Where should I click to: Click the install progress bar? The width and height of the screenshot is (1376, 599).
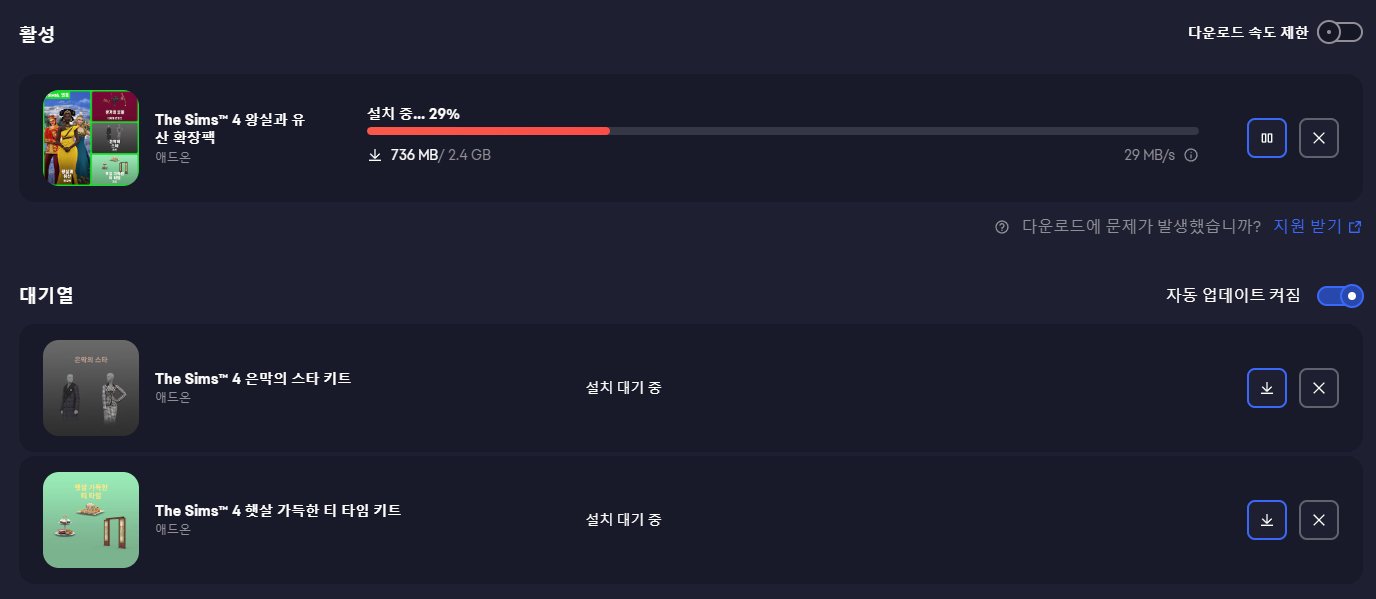[782, 131]
